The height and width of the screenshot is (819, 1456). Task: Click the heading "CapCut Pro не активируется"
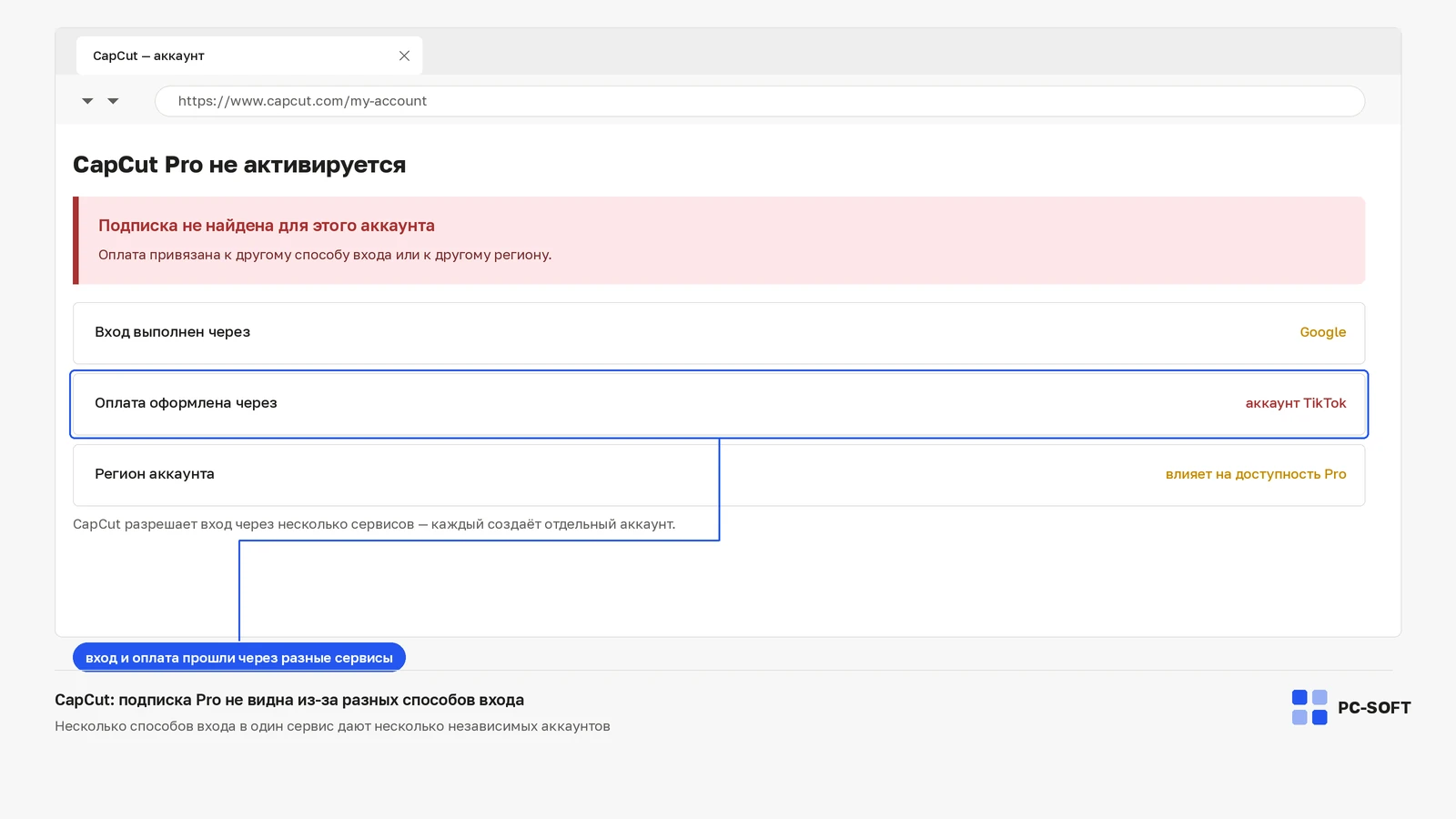point(239,165)
